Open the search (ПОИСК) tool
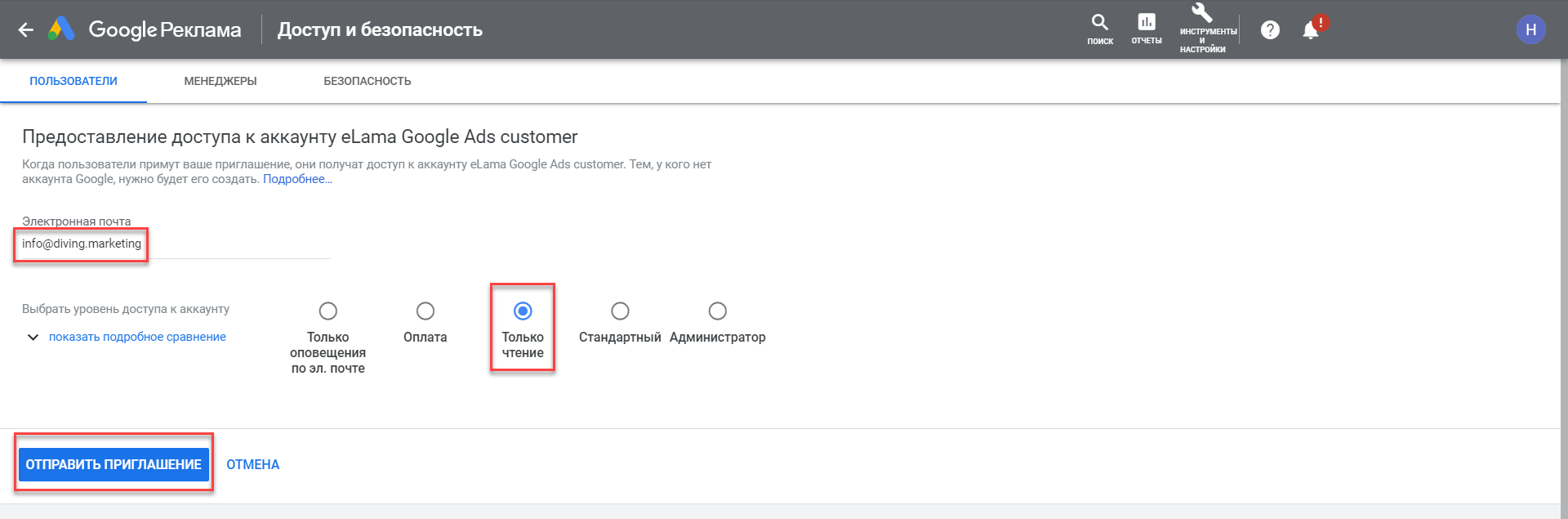The height and width of the screenshot is (519, 1568). [x=1100, y=29]
